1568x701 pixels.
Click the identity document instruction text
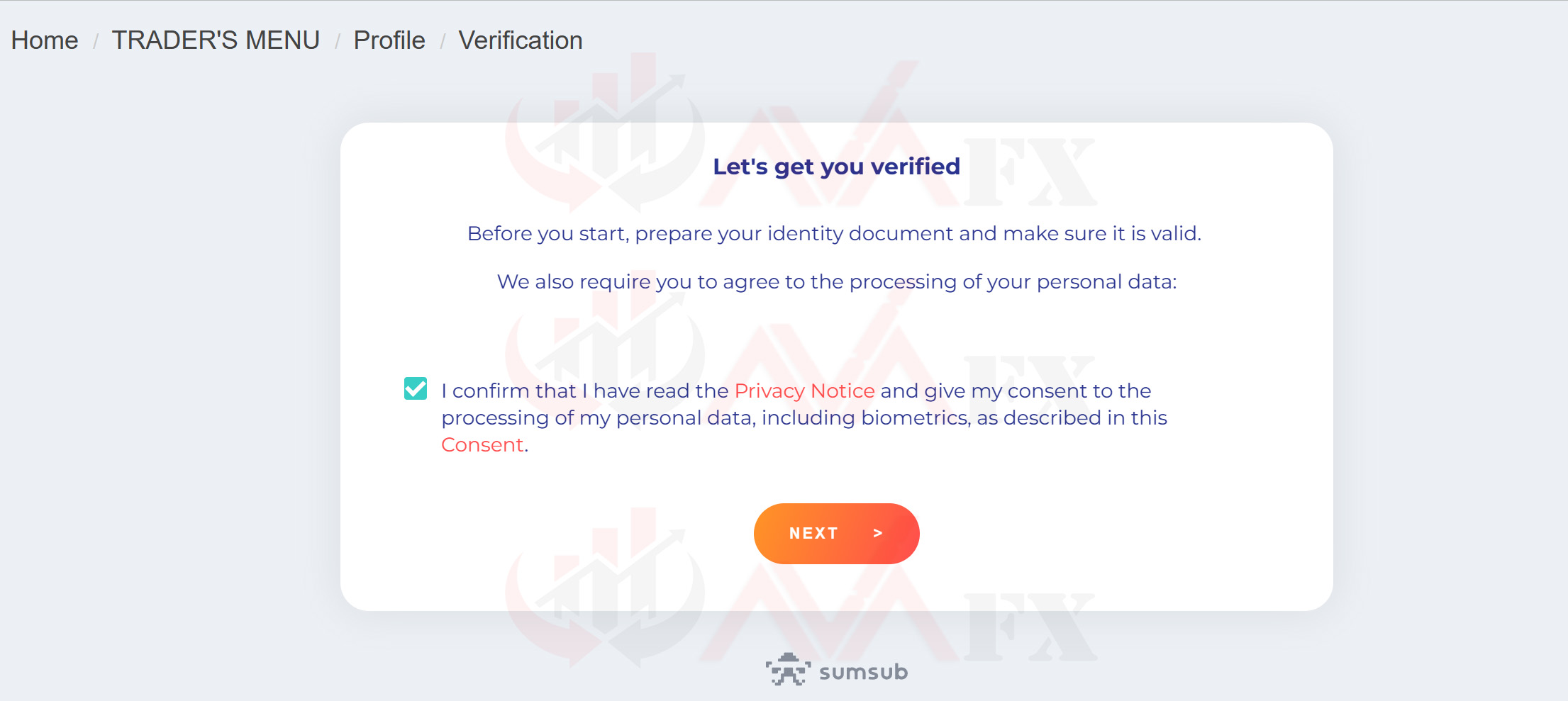[835, 233]
